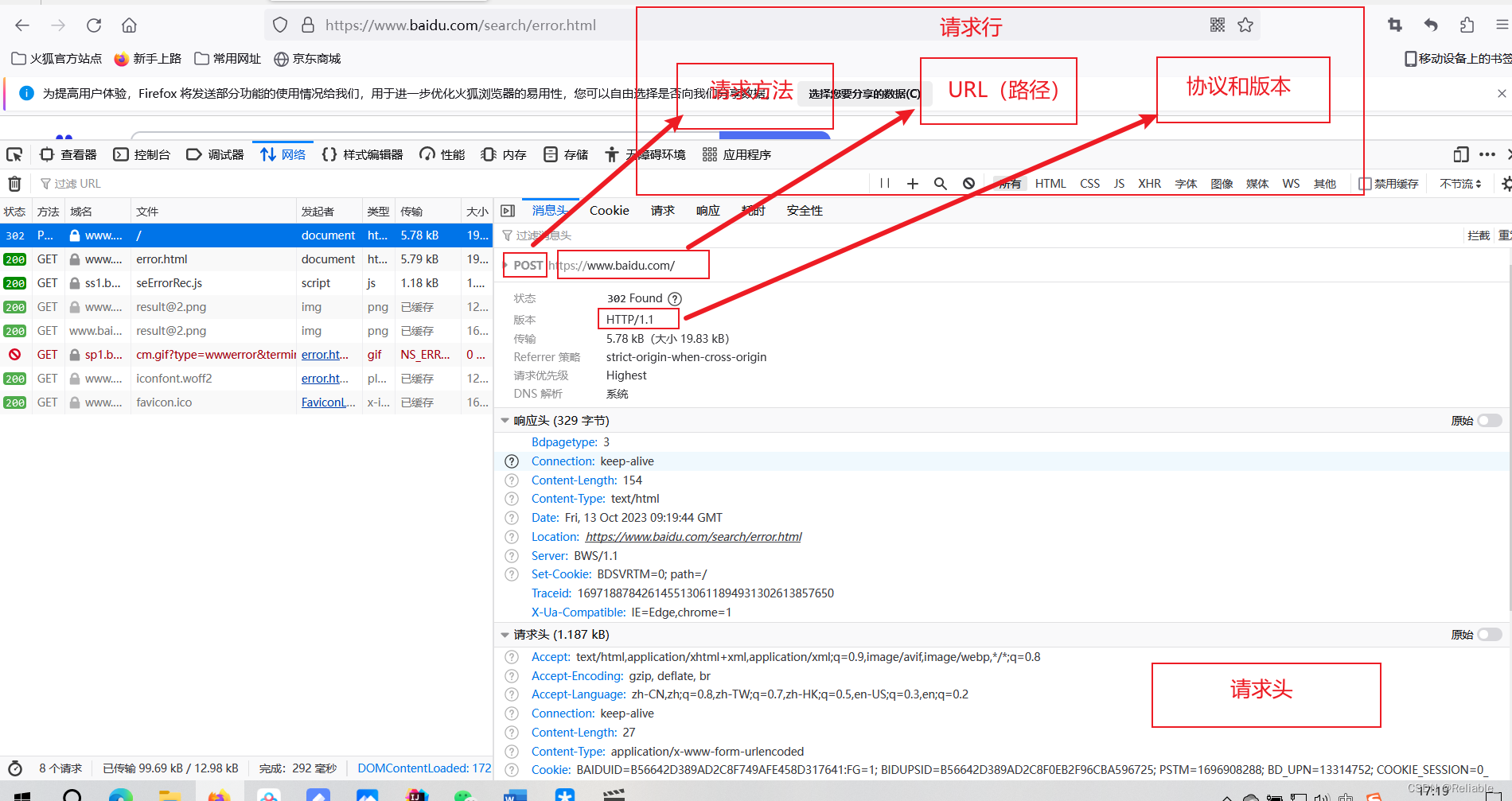Viewport: 1512px width, 801px height.
Task: Open Windows Start menu
Action: [x=22, y=795]
